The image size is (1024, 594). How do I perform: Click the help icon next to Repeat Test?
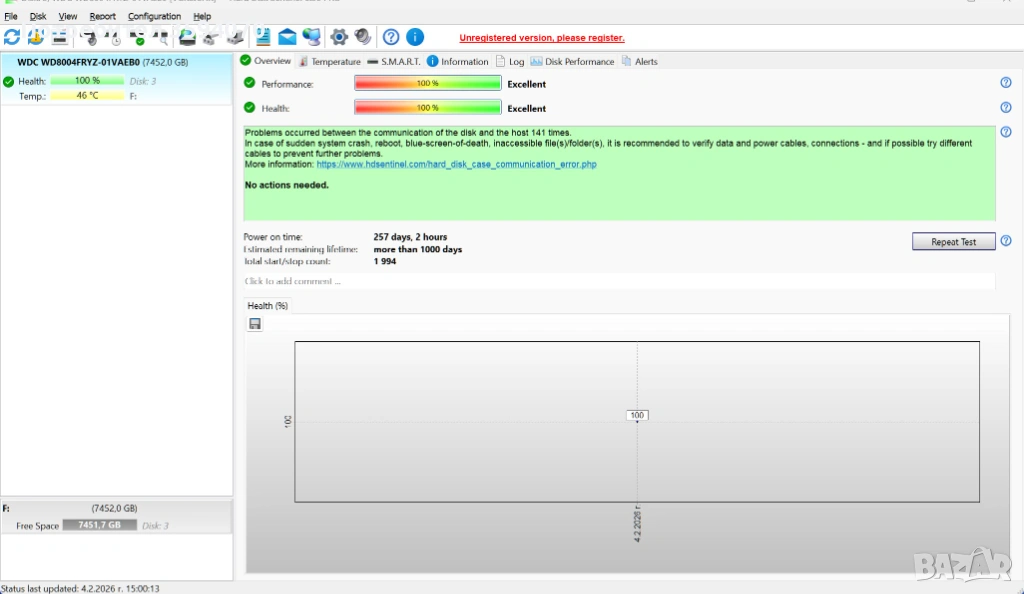1006,241
